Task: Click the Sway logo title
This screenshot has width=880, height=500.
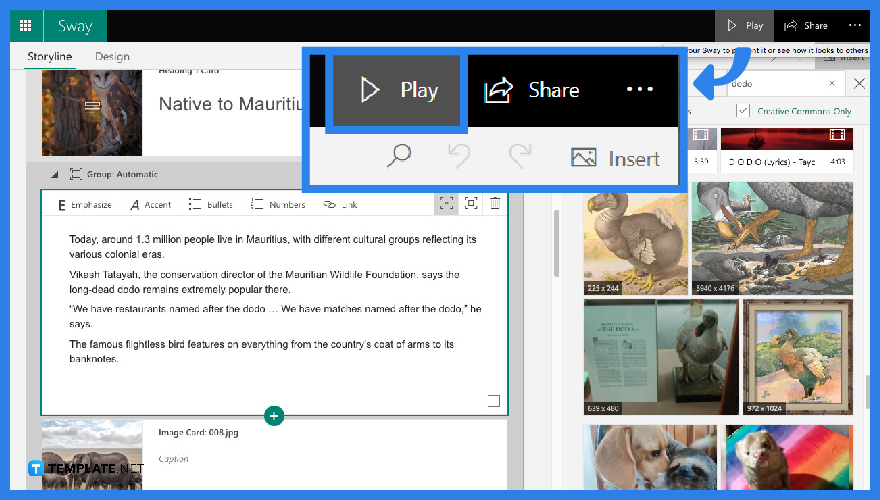Action: point(75,26)
